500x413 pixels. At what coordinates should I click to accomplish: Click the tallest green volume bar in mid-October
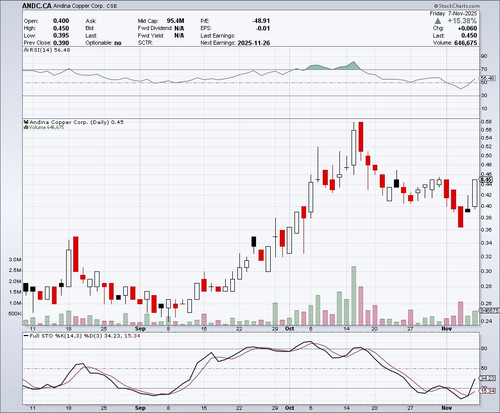[354, 296]
